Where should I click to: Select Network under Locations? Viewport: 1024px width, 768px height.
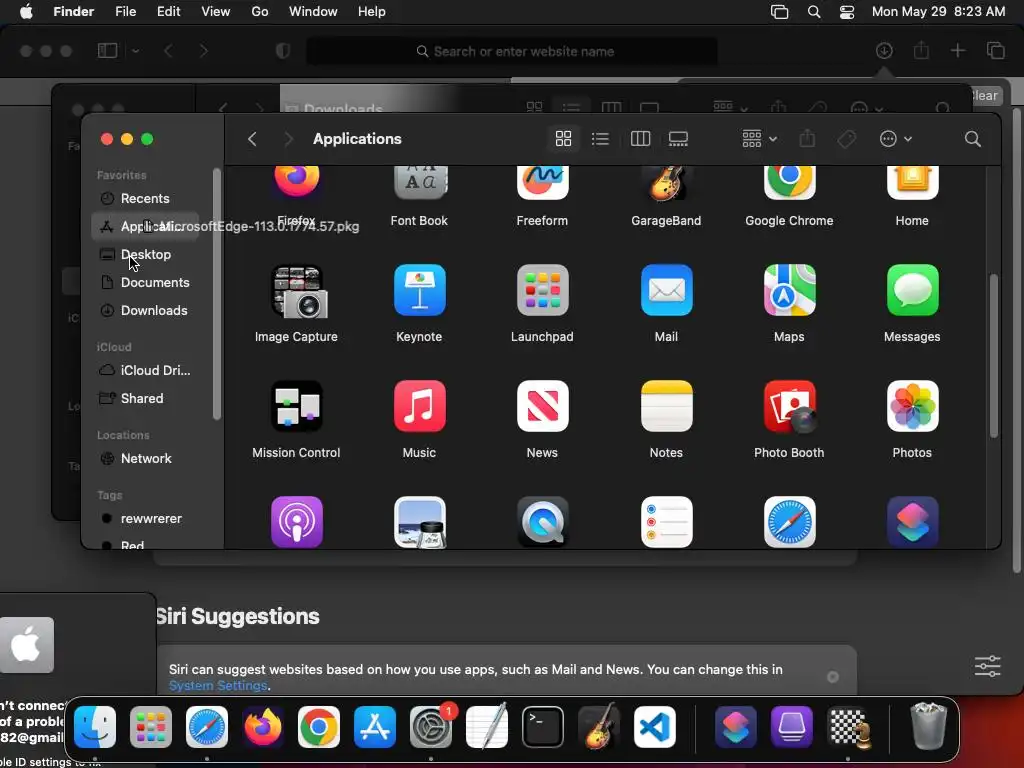coord(145,458)
